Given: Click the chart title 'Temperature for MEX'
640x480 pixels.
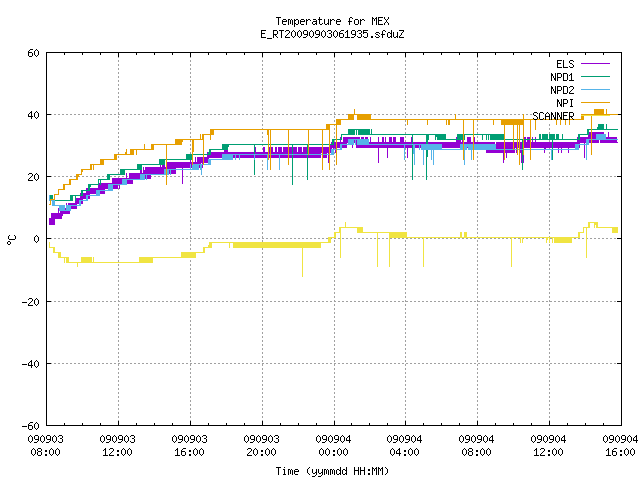Looking at the screenshot, I should [332, 21].
